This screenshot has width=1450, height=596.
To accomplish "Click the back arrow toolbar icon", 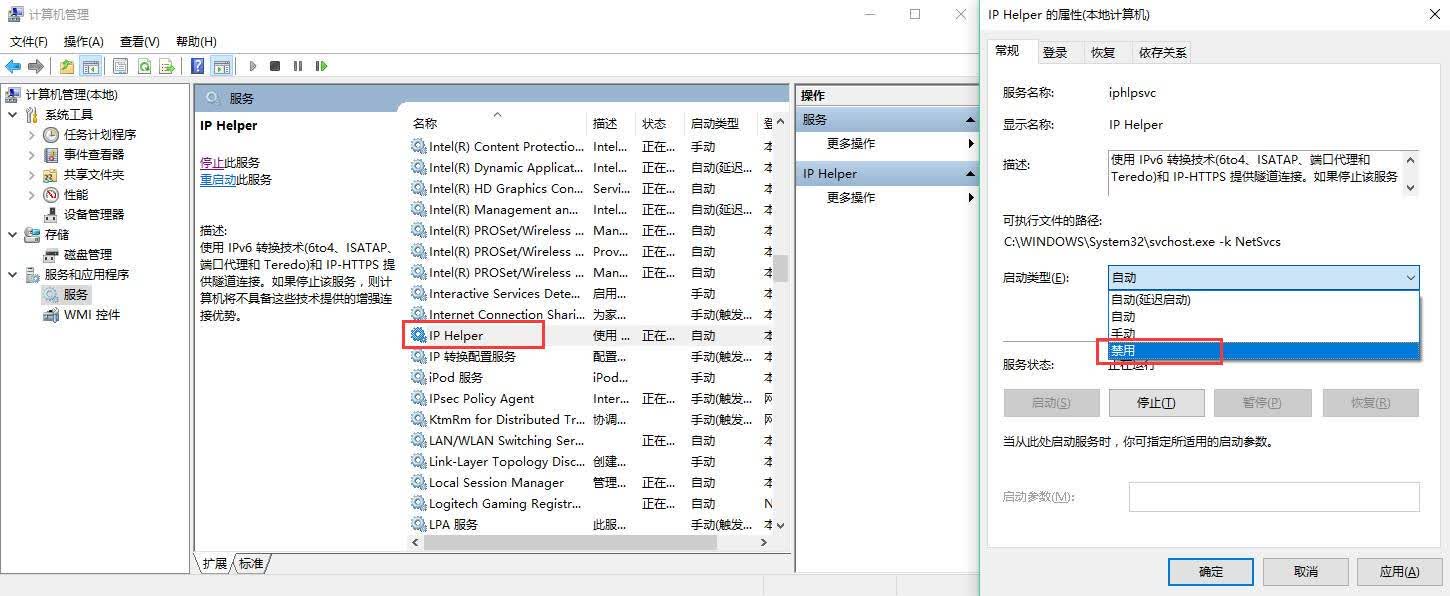I will (13, 66).
